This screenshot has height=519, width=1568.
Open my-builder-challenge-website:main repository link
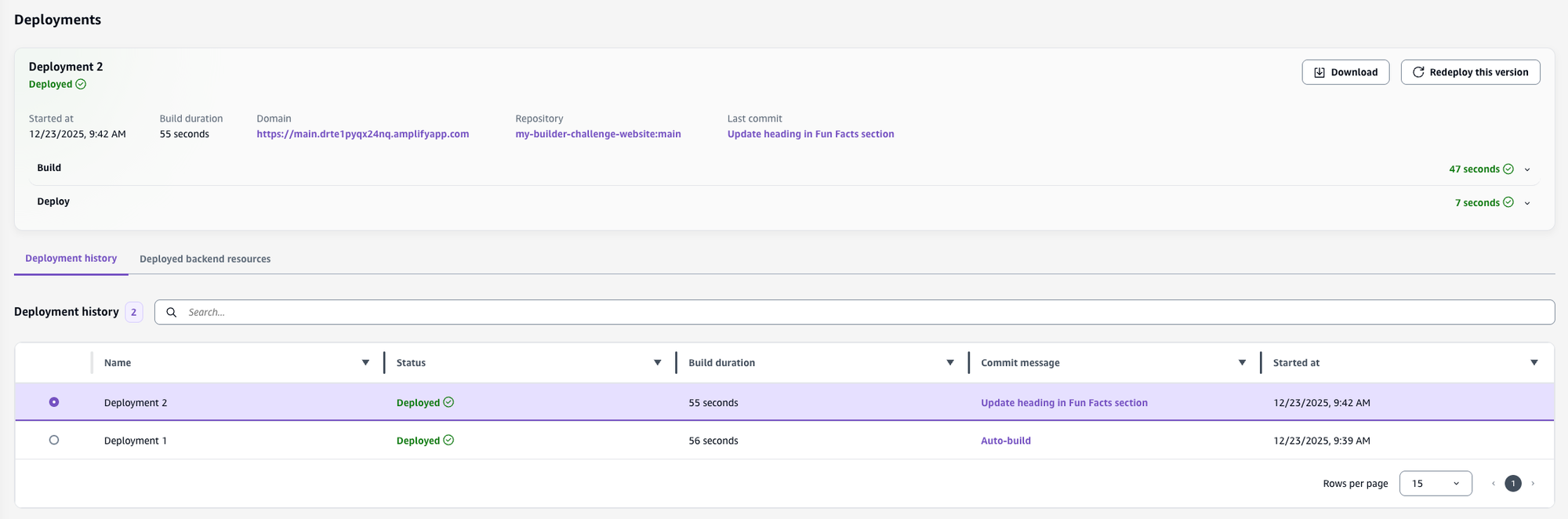[x=597, y=134]
